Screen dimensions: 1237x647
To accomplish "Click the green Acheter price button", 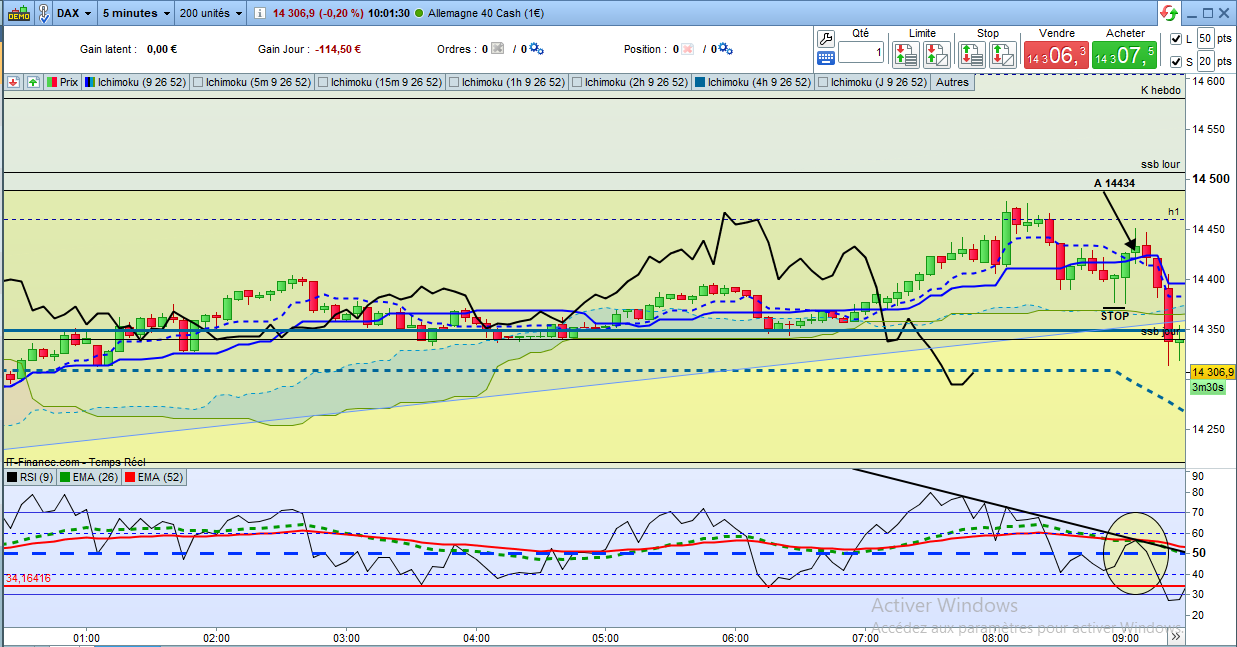I will [1125, 55].
